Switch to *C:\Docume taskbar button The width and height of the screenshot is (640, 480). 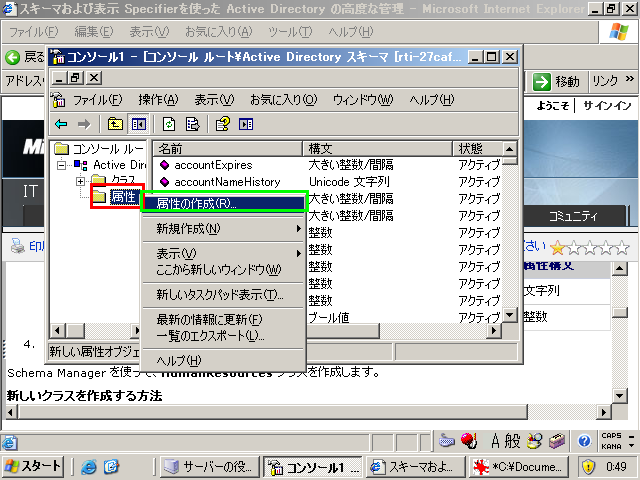(519, 466)
